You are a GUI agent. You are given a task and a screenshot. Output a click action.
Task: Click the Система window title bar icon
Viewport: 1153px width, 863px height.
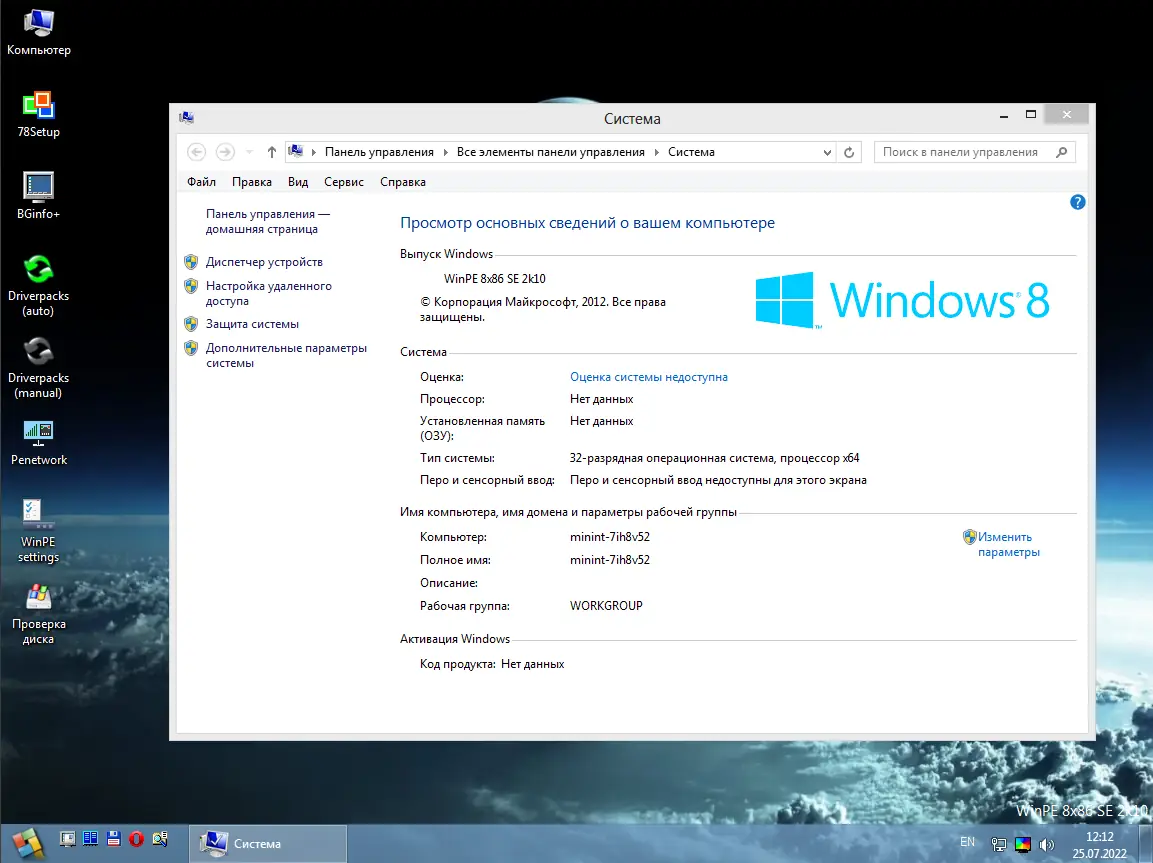pos(187,118)
